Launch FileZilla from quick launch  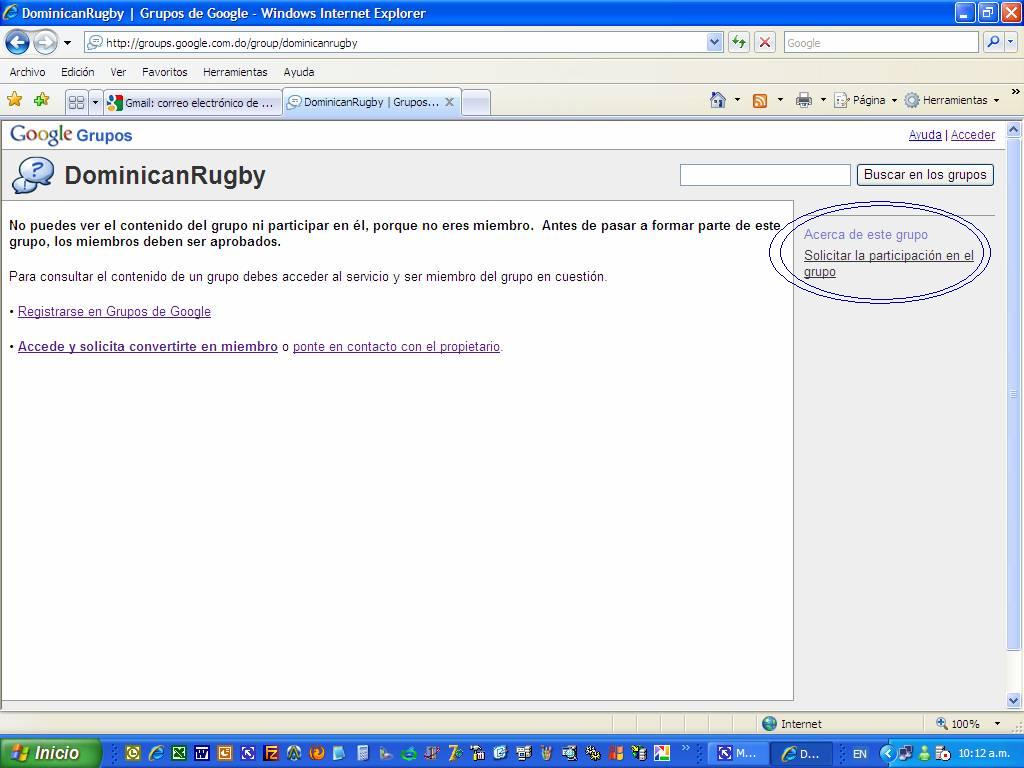(x=270, y=753)
